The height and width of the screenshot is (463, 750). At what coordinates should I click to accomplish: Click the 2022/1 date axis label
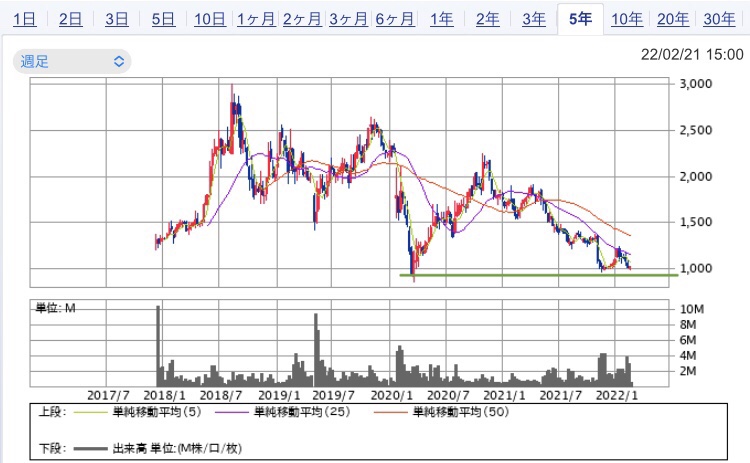617,396
